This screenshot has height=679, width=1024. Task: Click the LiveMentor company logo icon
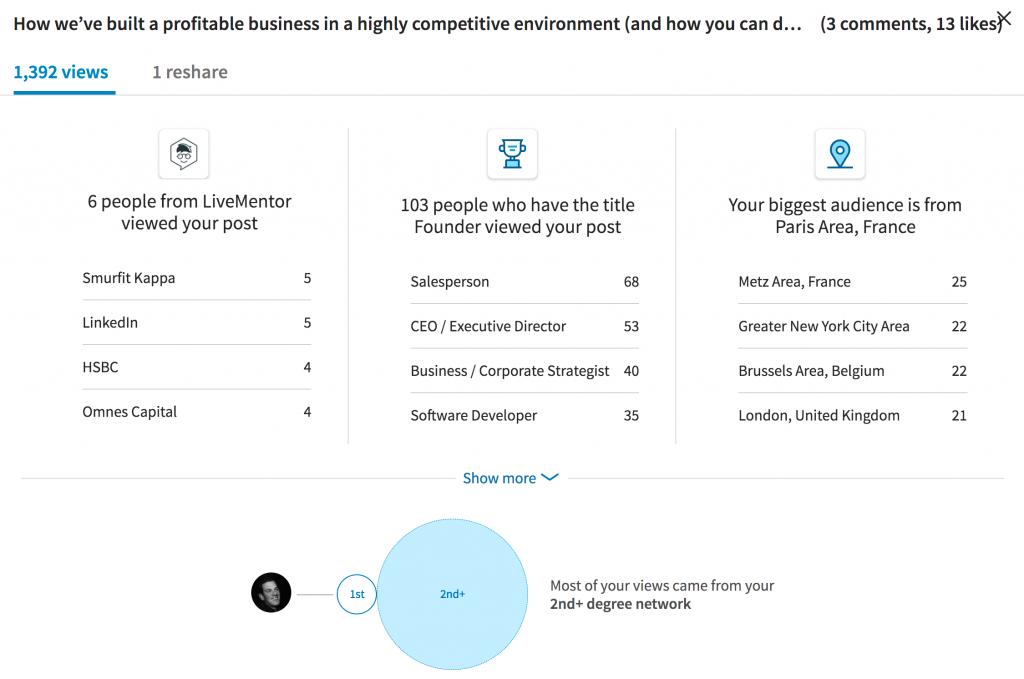tap(184, 153)
